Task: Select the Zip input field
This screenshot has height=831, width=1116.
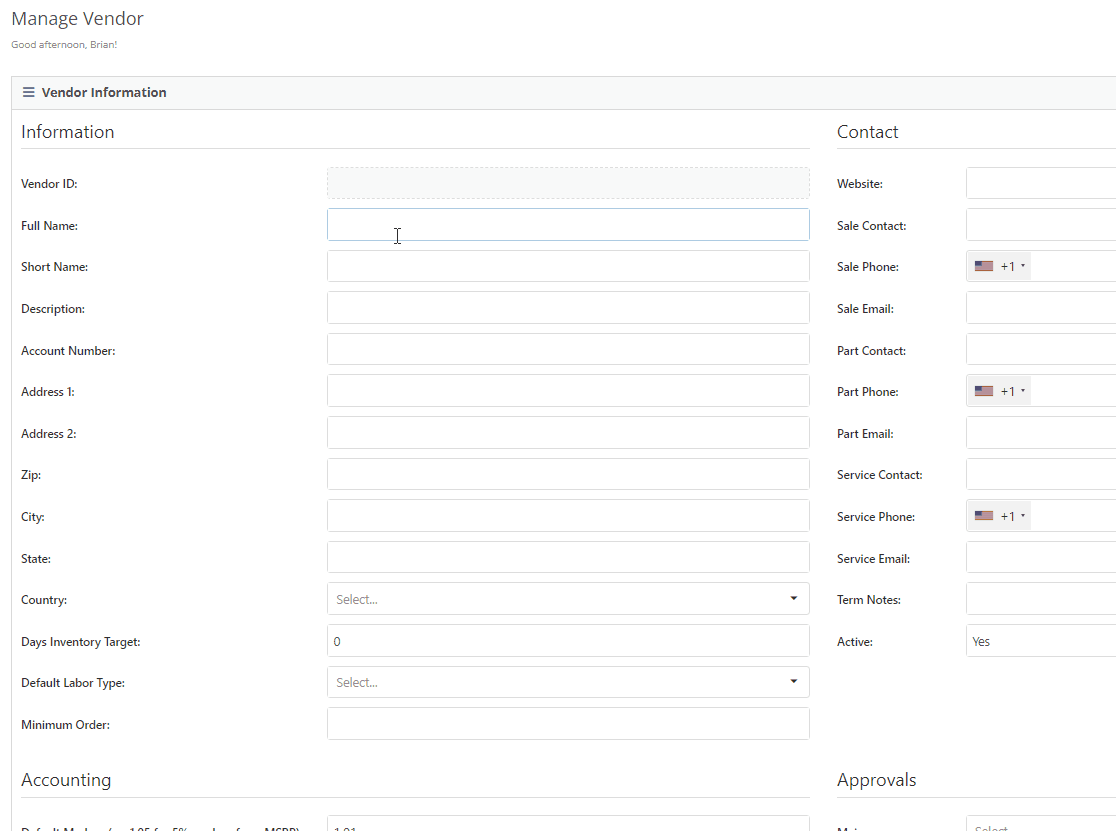Action: pyautogui.click(x=568, y=475)
